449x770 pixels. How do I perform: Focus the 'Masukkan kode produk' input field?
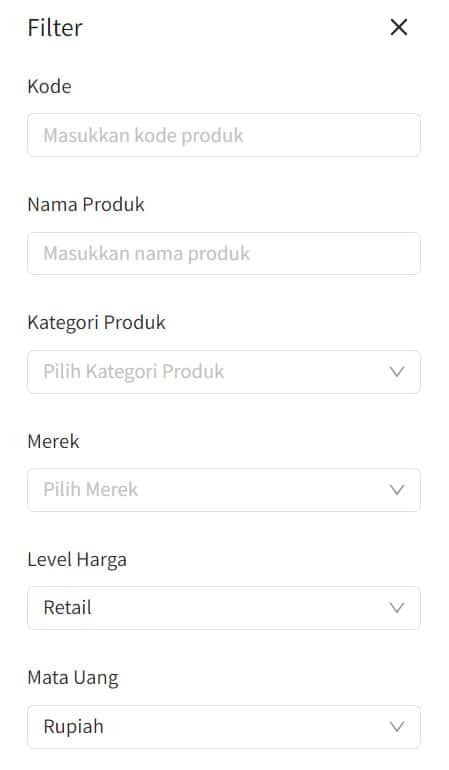[x=224, y=135]
